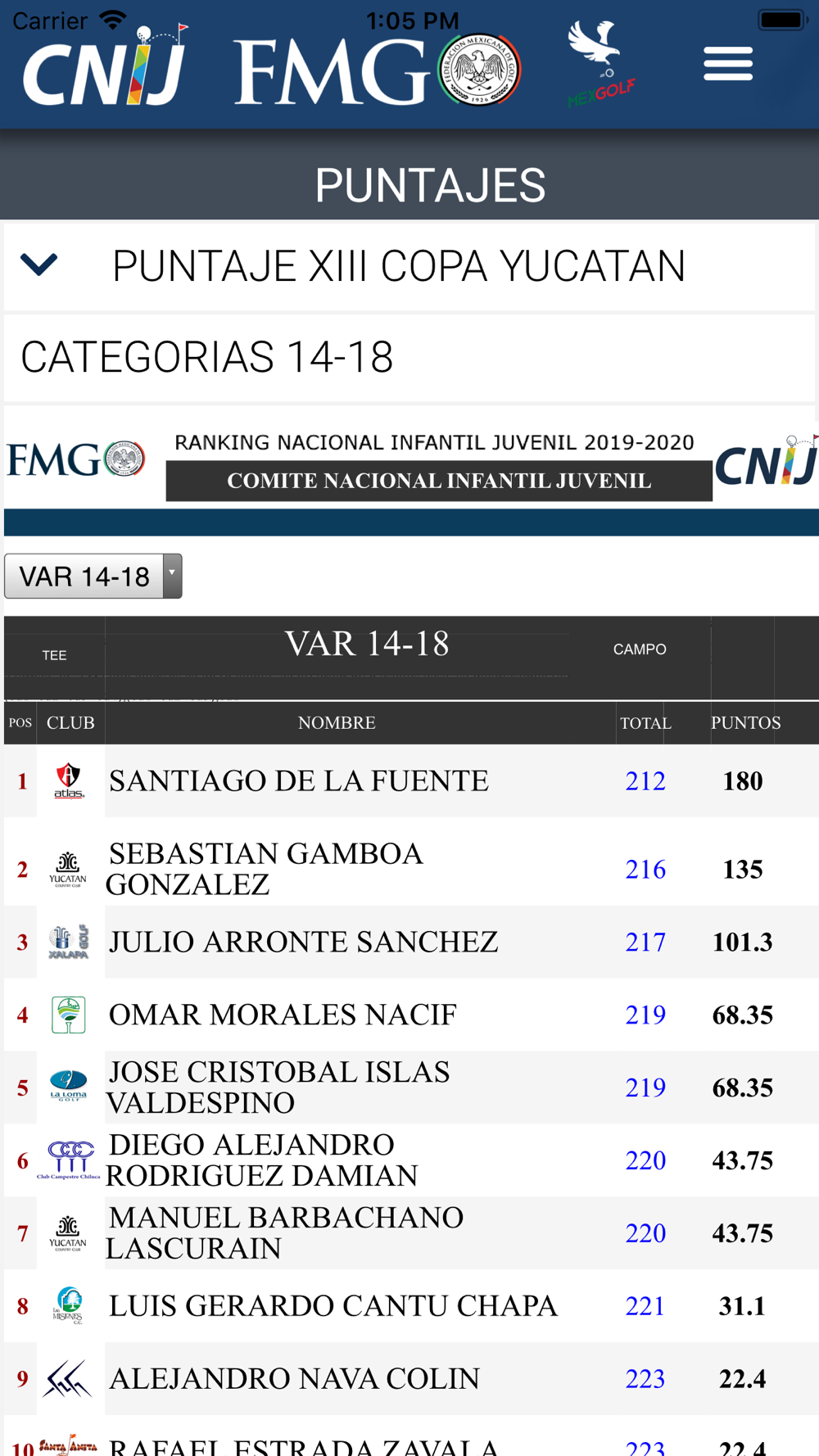Click the Las Misiones club logo
This screenshot has width=819, height=1456.
point(69,1305)
